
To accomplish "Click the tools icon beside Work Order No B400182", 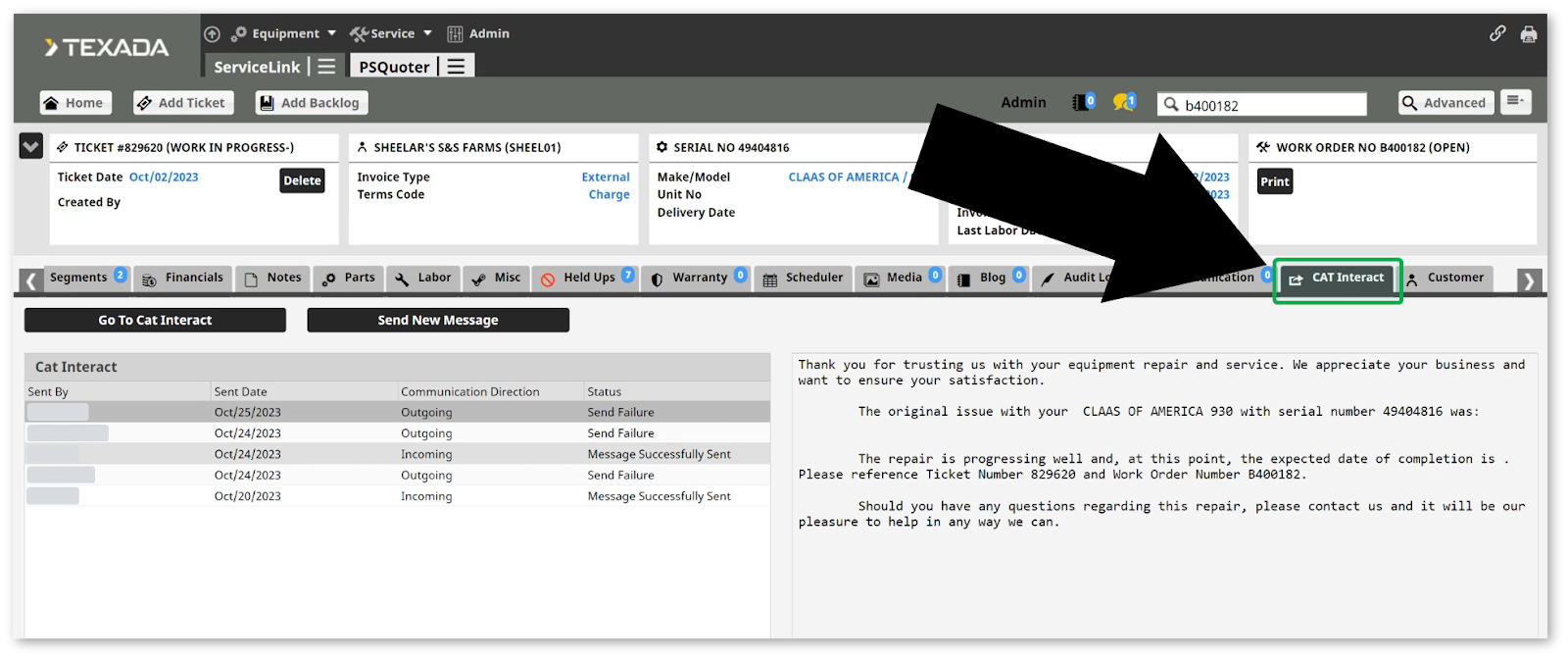I will [1263, 147].
